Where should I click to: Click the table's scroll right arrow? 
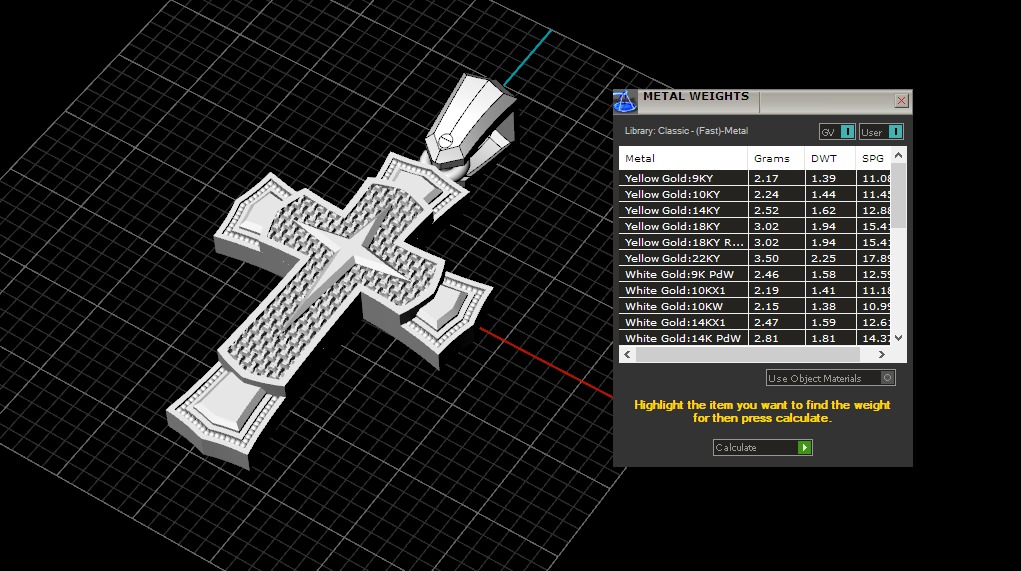[x=882, y=354]
